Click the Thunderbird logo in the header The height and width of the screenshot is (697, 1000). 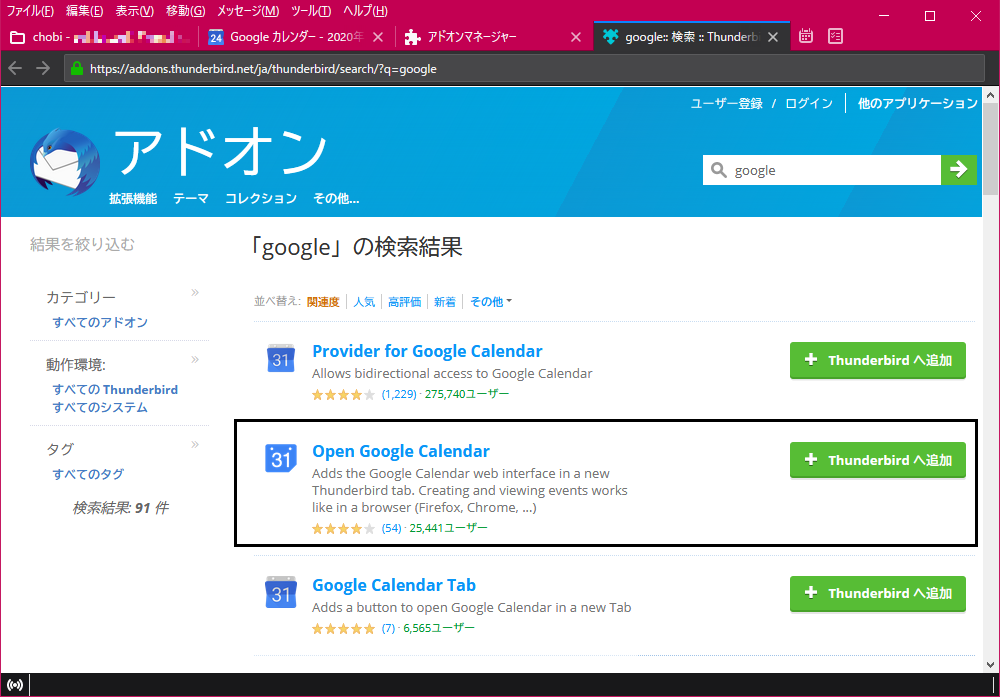(x=64, y=162)
